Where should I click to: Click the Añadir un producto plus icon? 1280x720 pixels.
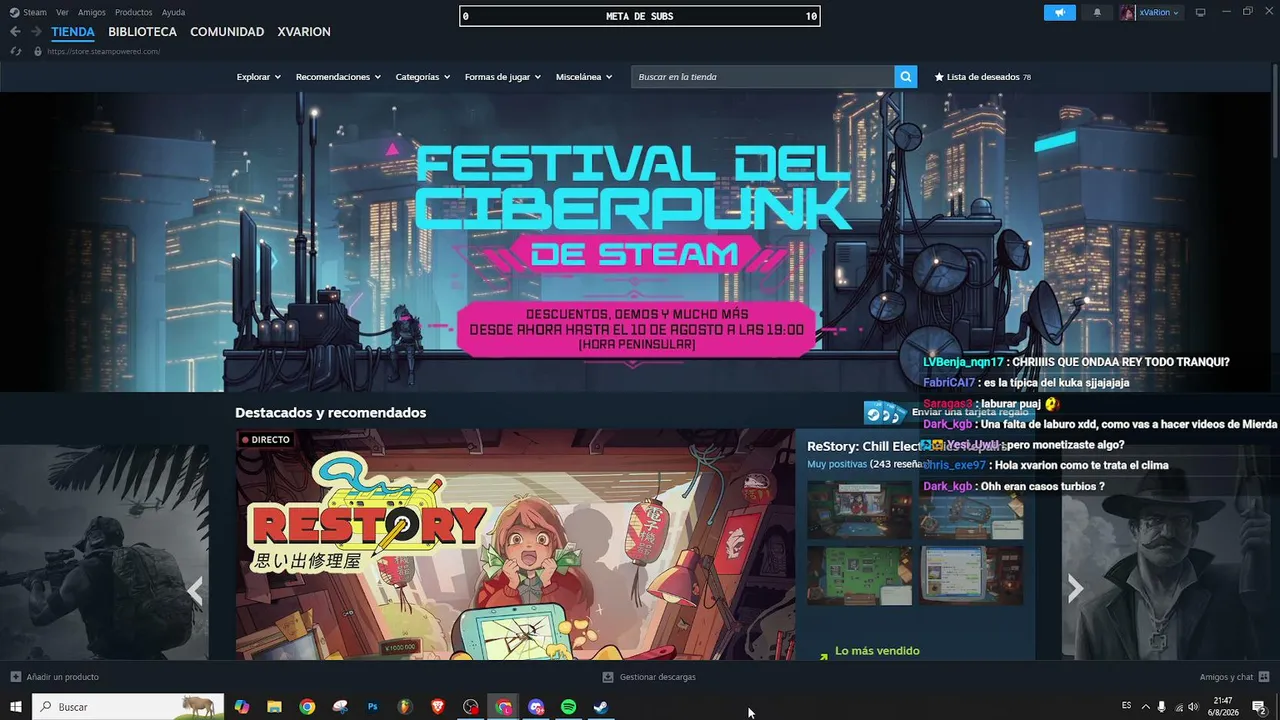[x=15, y=677]
